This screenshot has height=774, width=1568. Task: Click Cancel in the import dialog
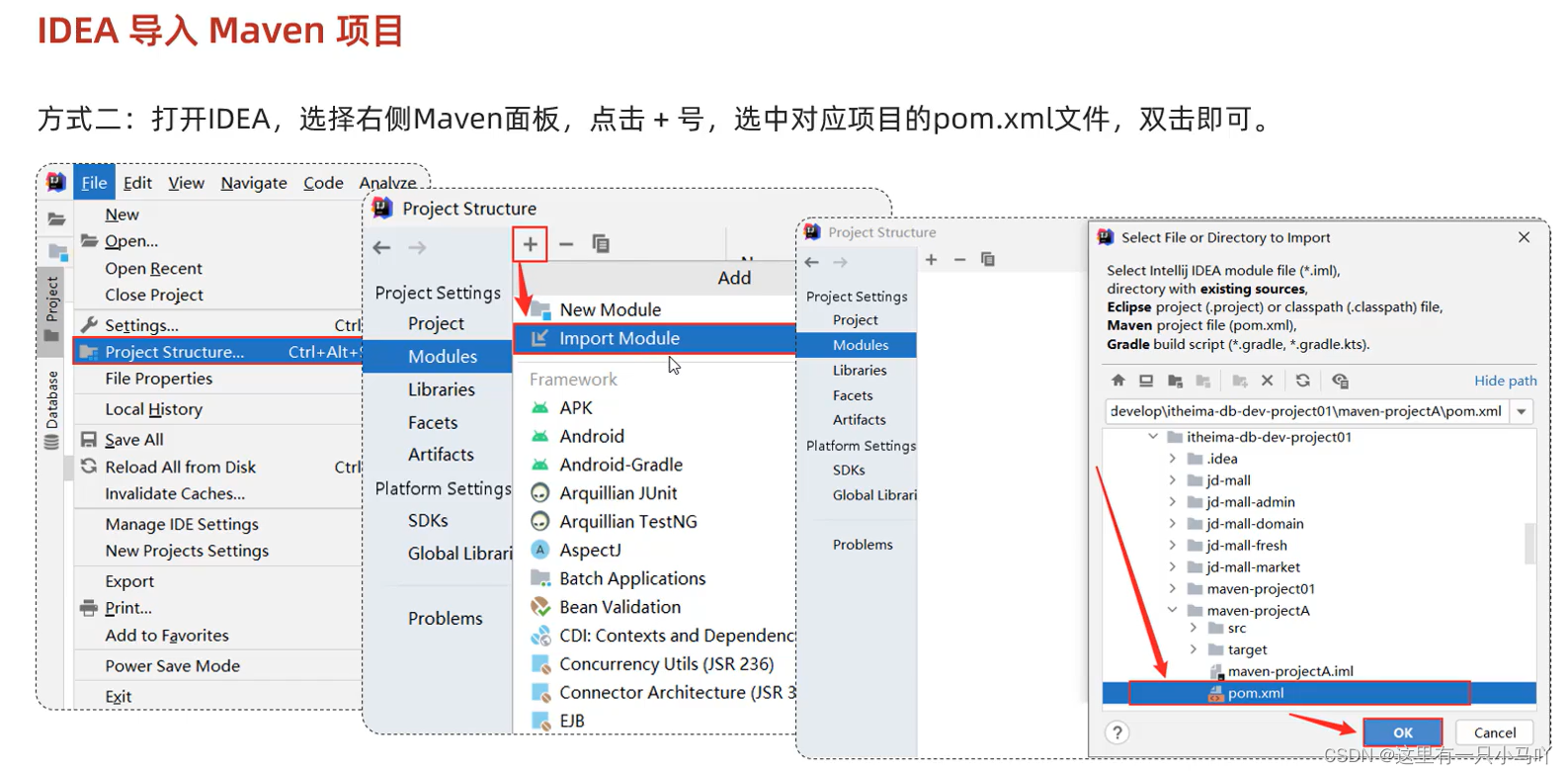click(1495, 732)
